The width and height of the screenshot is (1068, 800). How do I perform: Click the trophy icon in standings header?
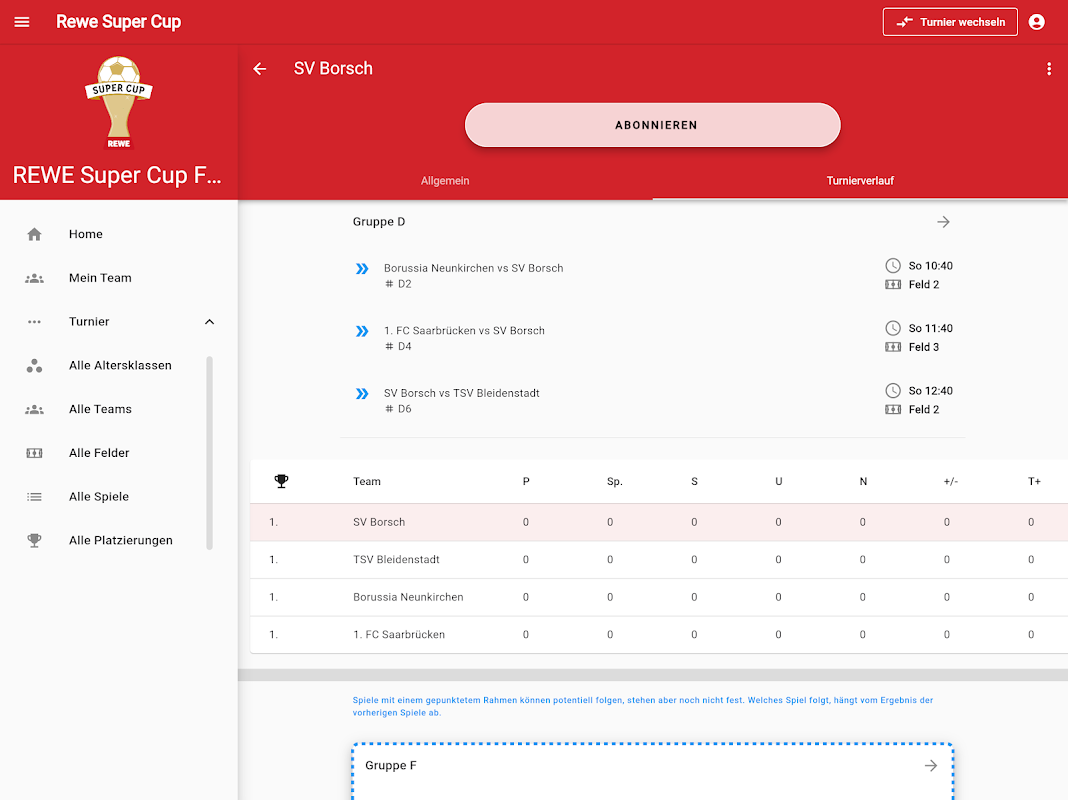pos(281,481)
